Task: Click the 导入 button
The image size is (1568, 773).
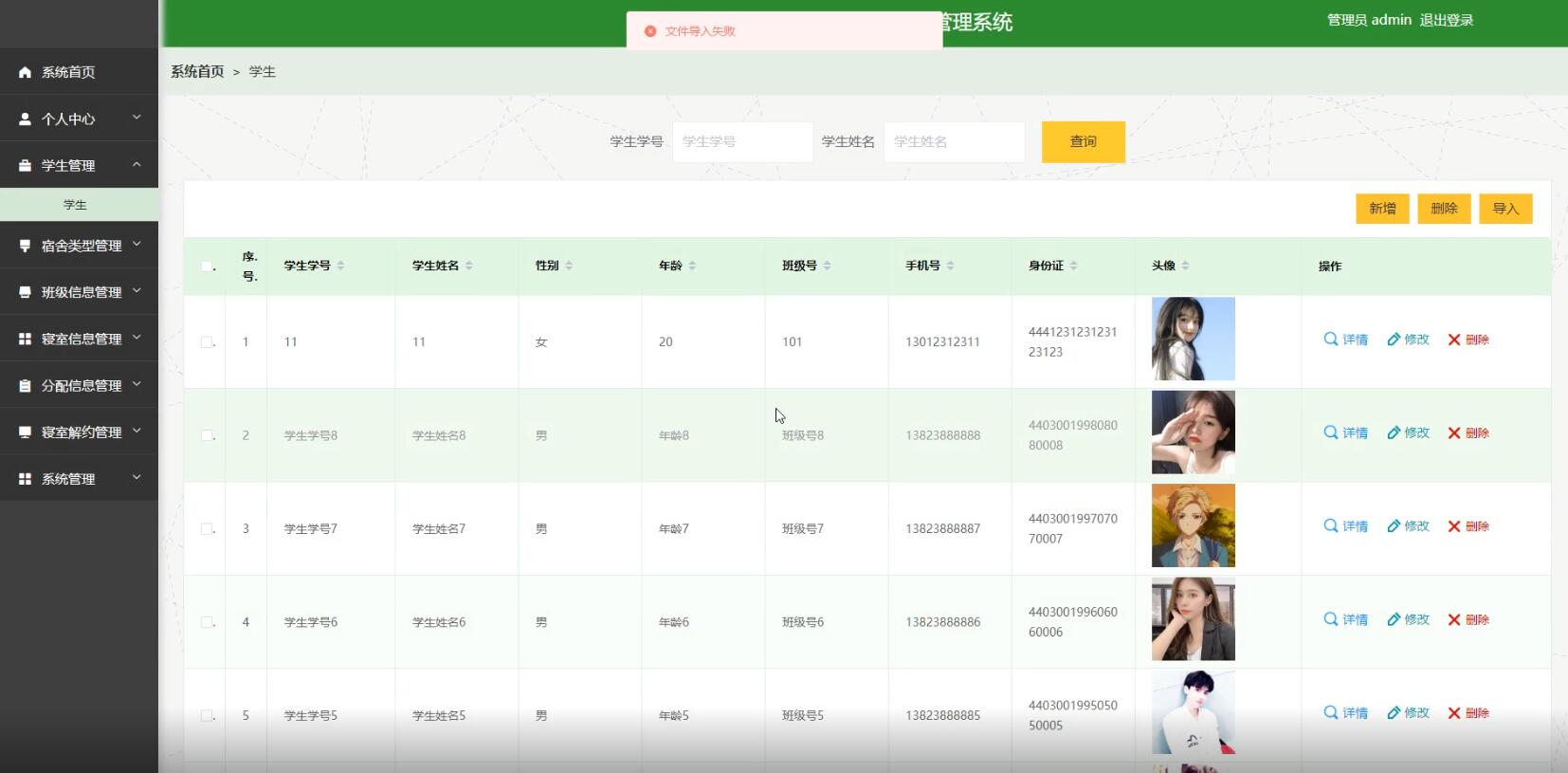Action: click(1505, 209)
